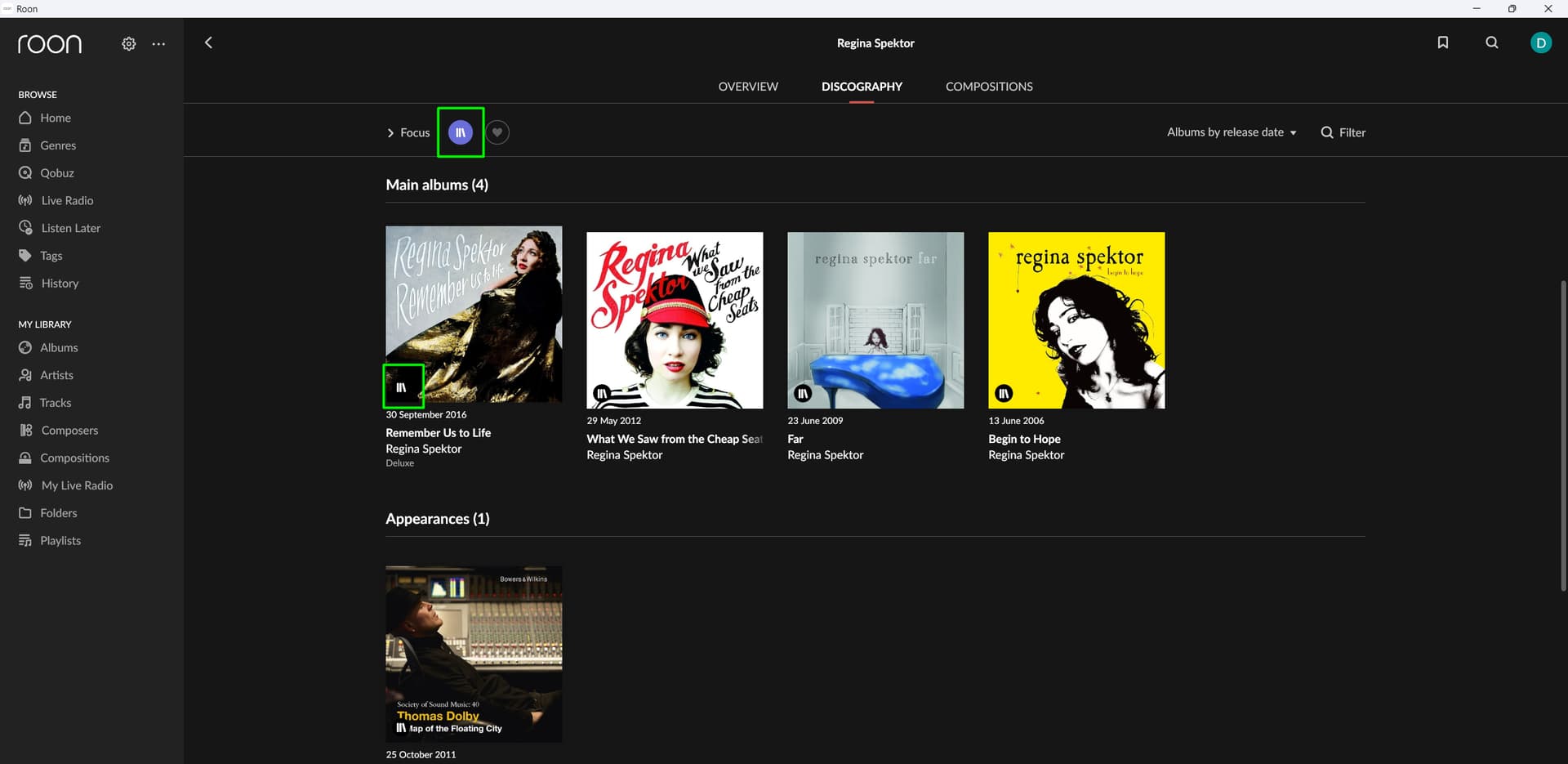The height and width of the screenshot is (764, 1568).
Task: Click date 13 June 2006
Action: [1016, 421]
